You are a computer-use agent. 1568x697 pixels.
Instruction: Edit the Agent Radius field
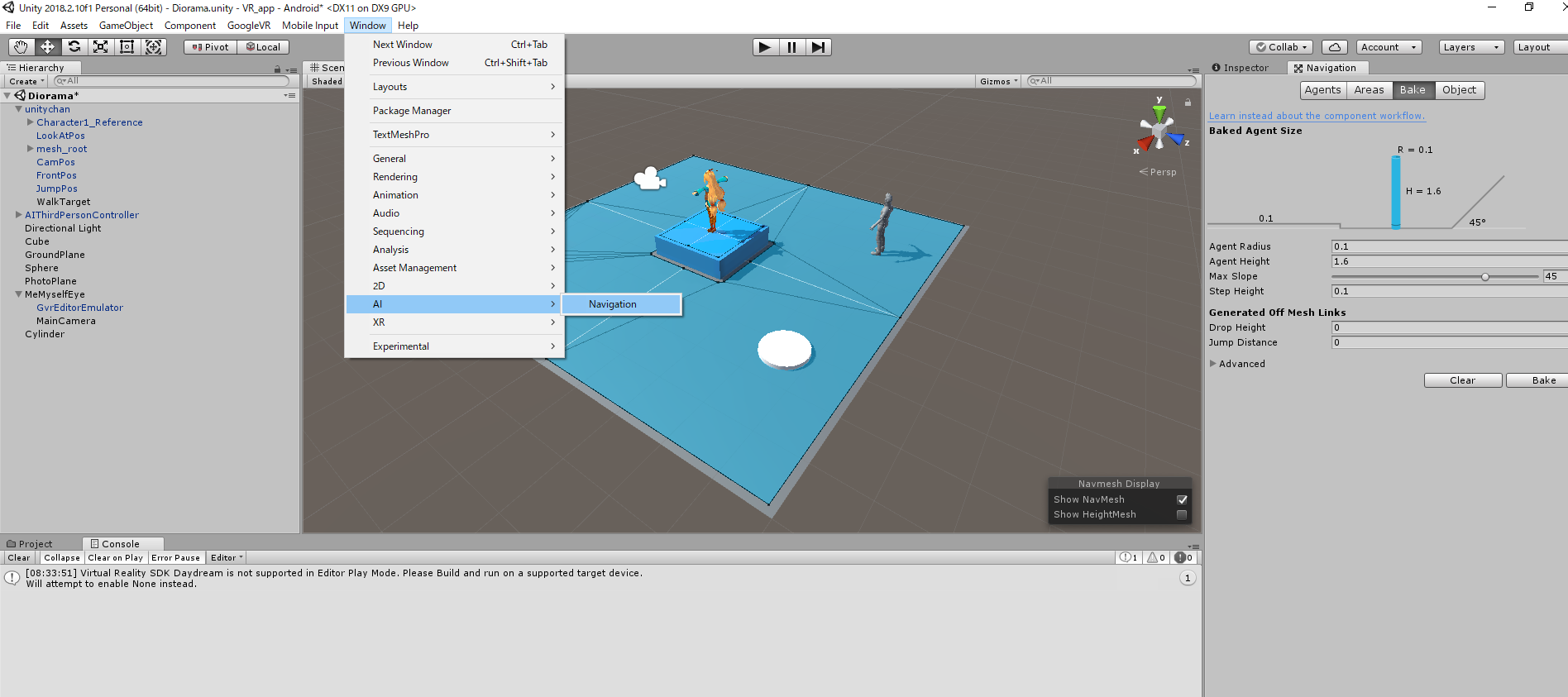(1449, 246)
